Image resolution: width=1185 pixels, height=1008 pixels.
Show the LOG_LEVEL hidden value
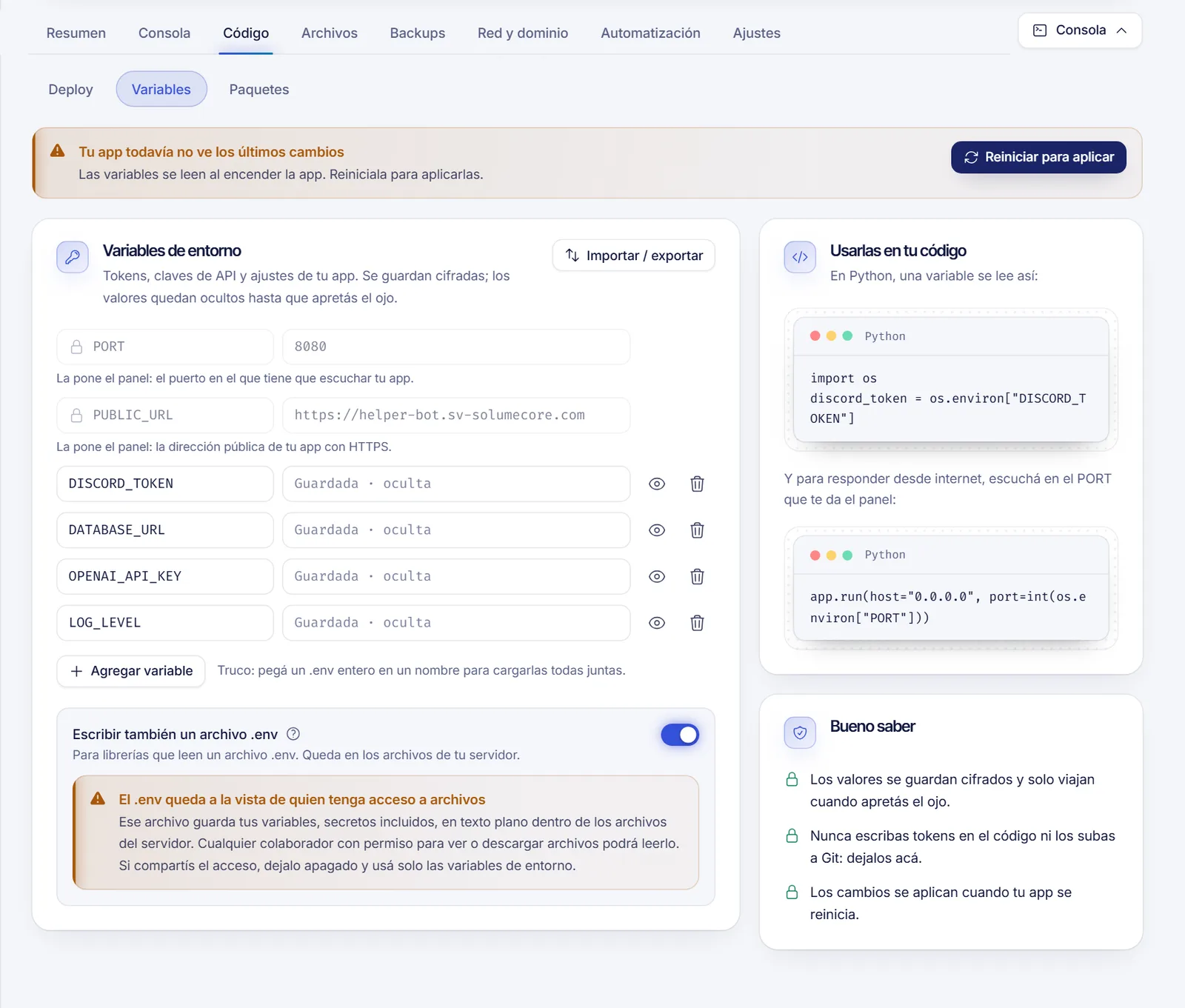(x=657, y=623)
